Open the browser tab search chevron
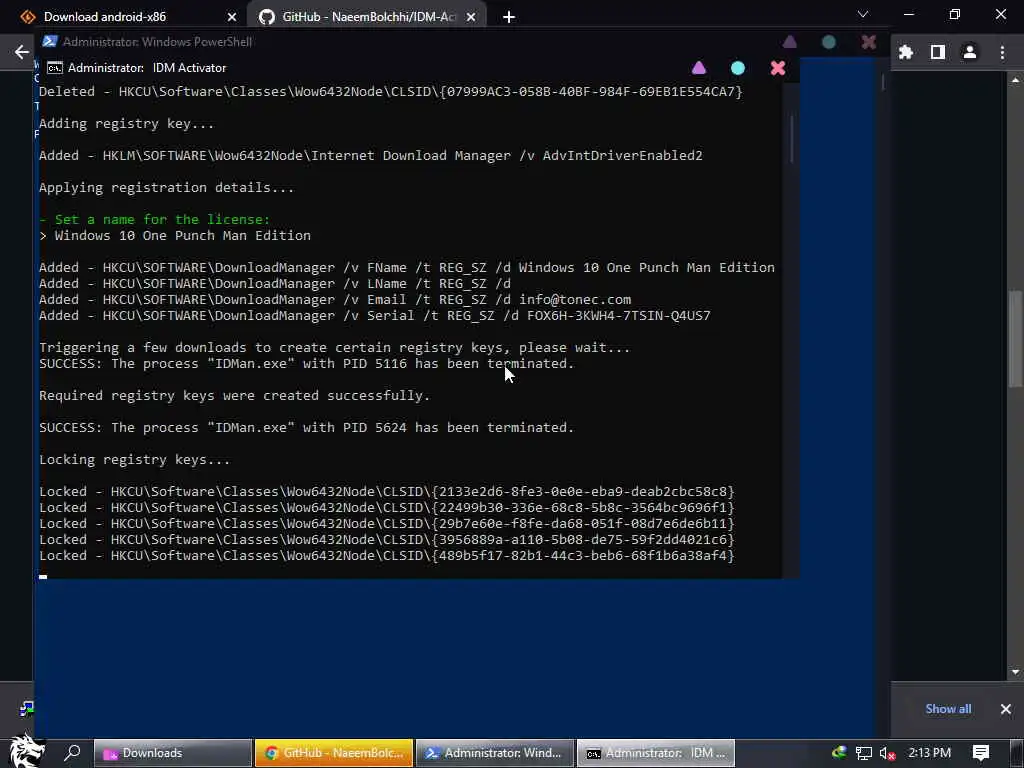The image size is (1024, 768). coord(863,14)
